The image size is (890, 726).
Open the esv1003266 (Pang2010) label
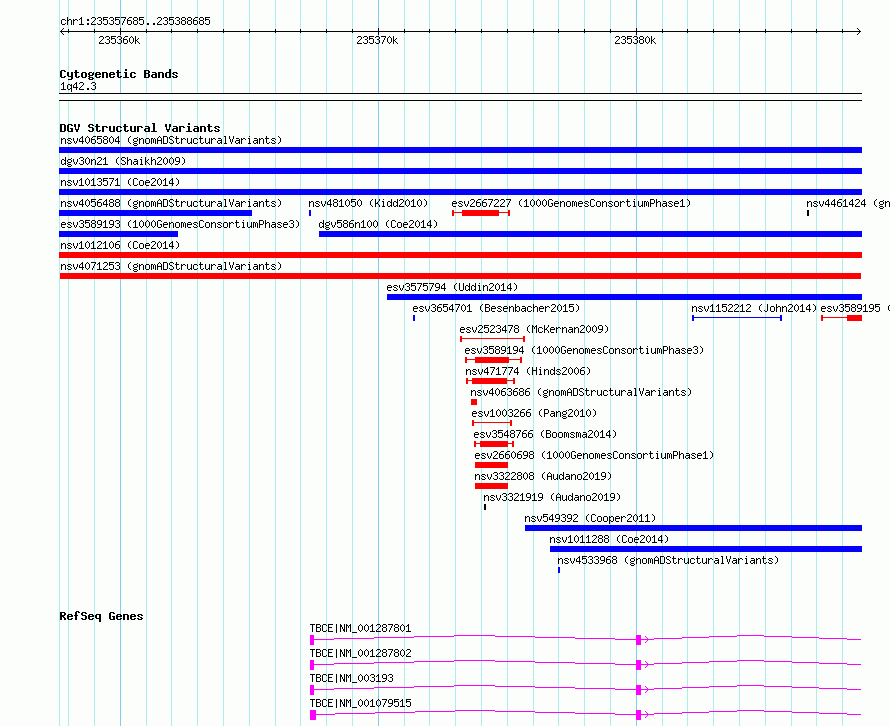[534, 413]
